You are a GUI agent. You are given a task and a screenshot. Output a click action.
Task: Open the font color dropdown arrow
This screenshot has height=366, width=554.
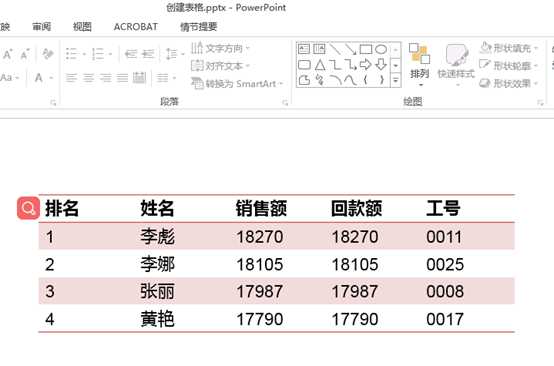click(x=52, y=78)
